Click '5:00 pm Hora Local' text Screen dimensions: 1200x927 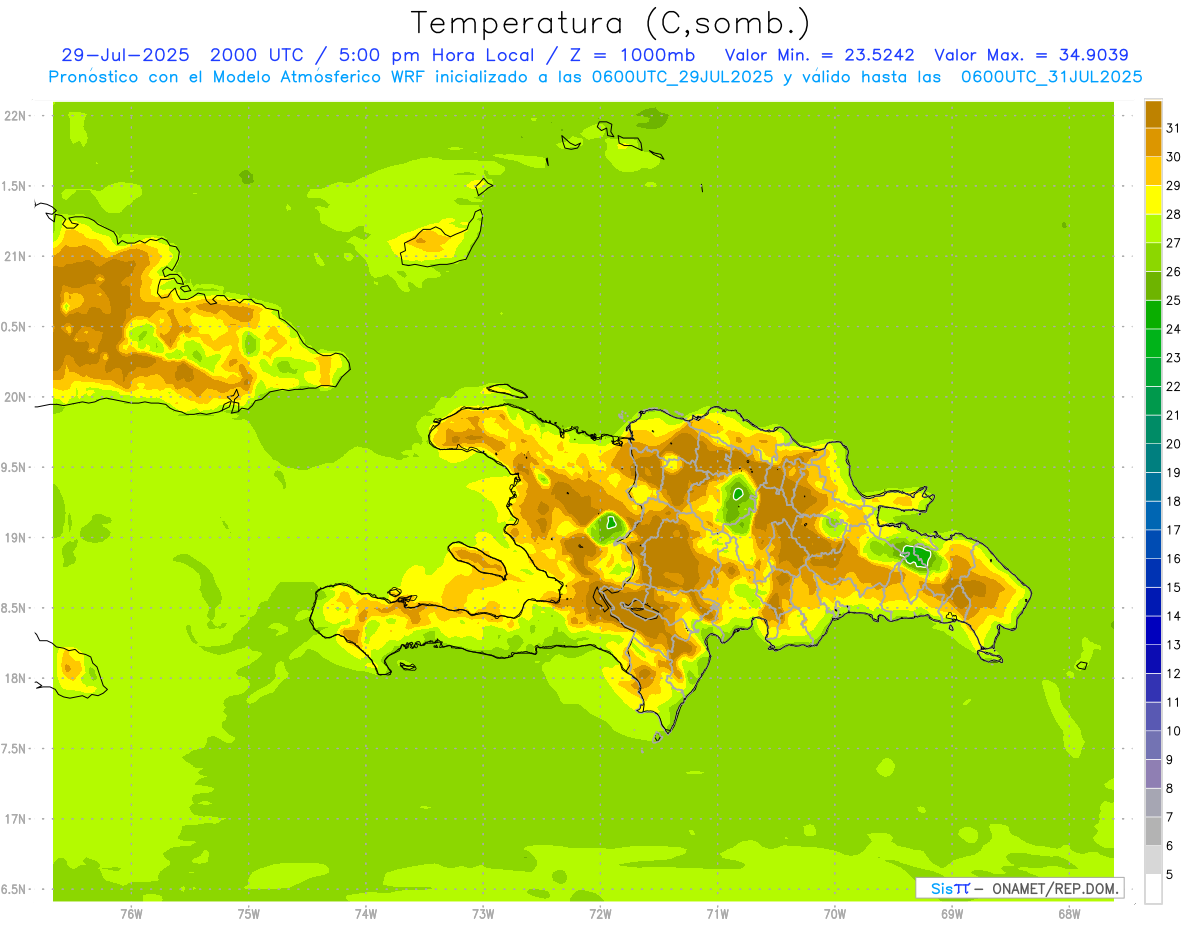coord(433,55)
